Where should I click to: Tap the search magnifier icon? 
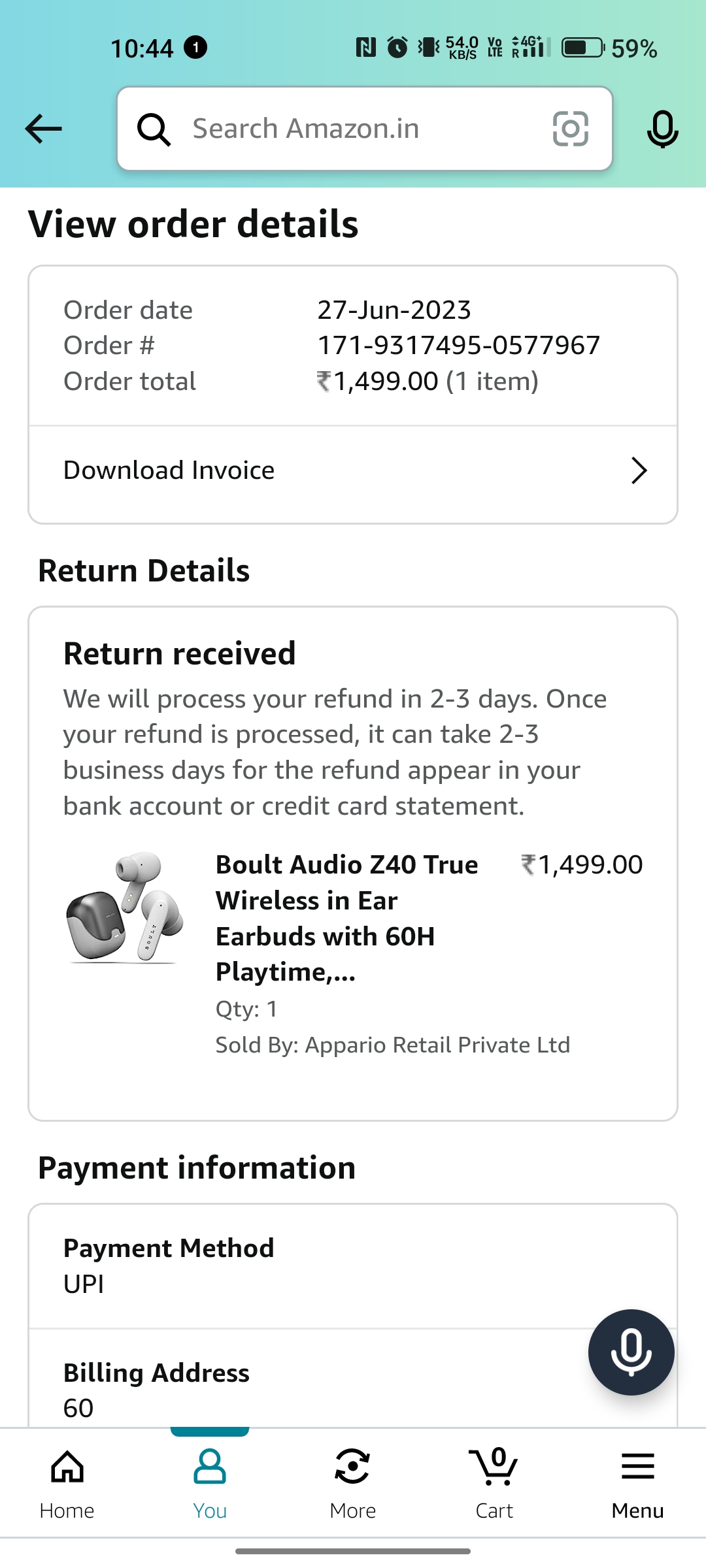154,129
